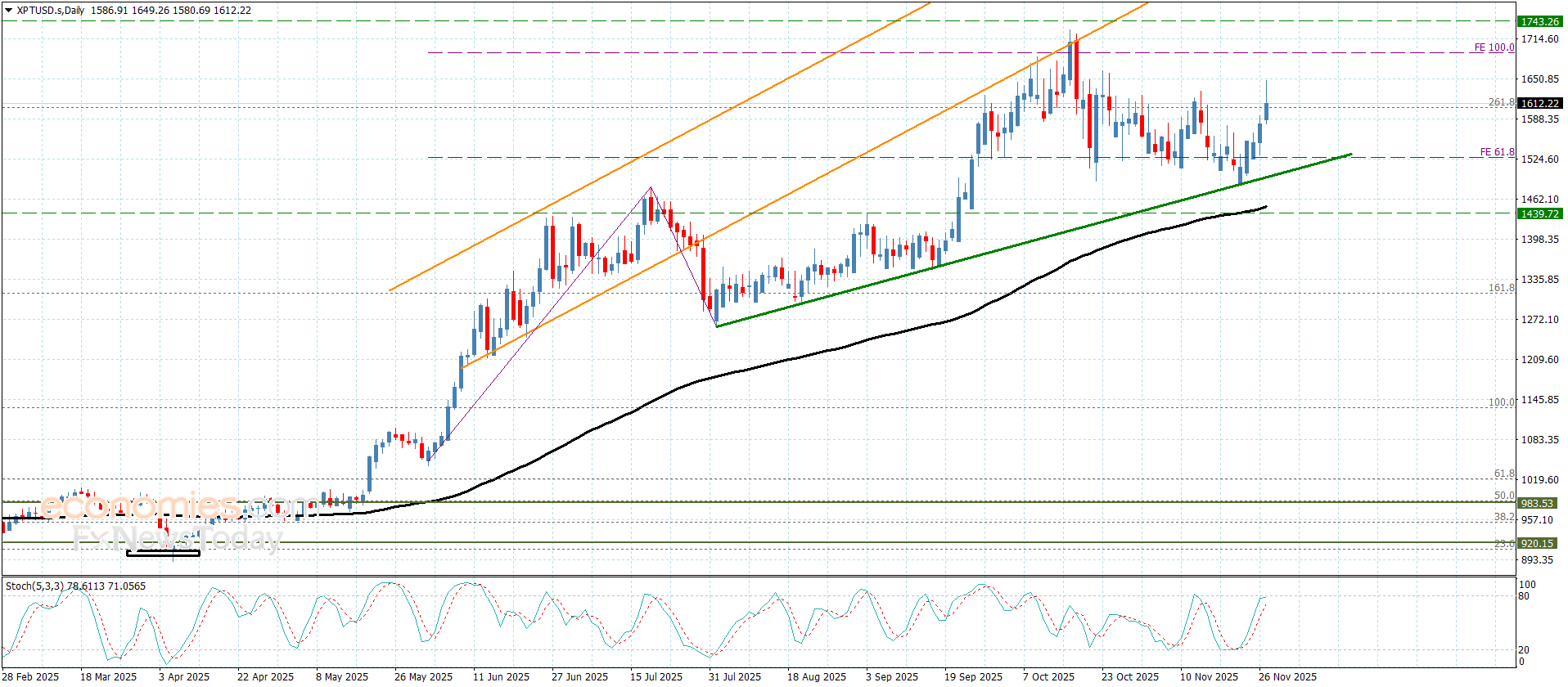Click the current price tag 1612.22

[x=1539, y=104]
